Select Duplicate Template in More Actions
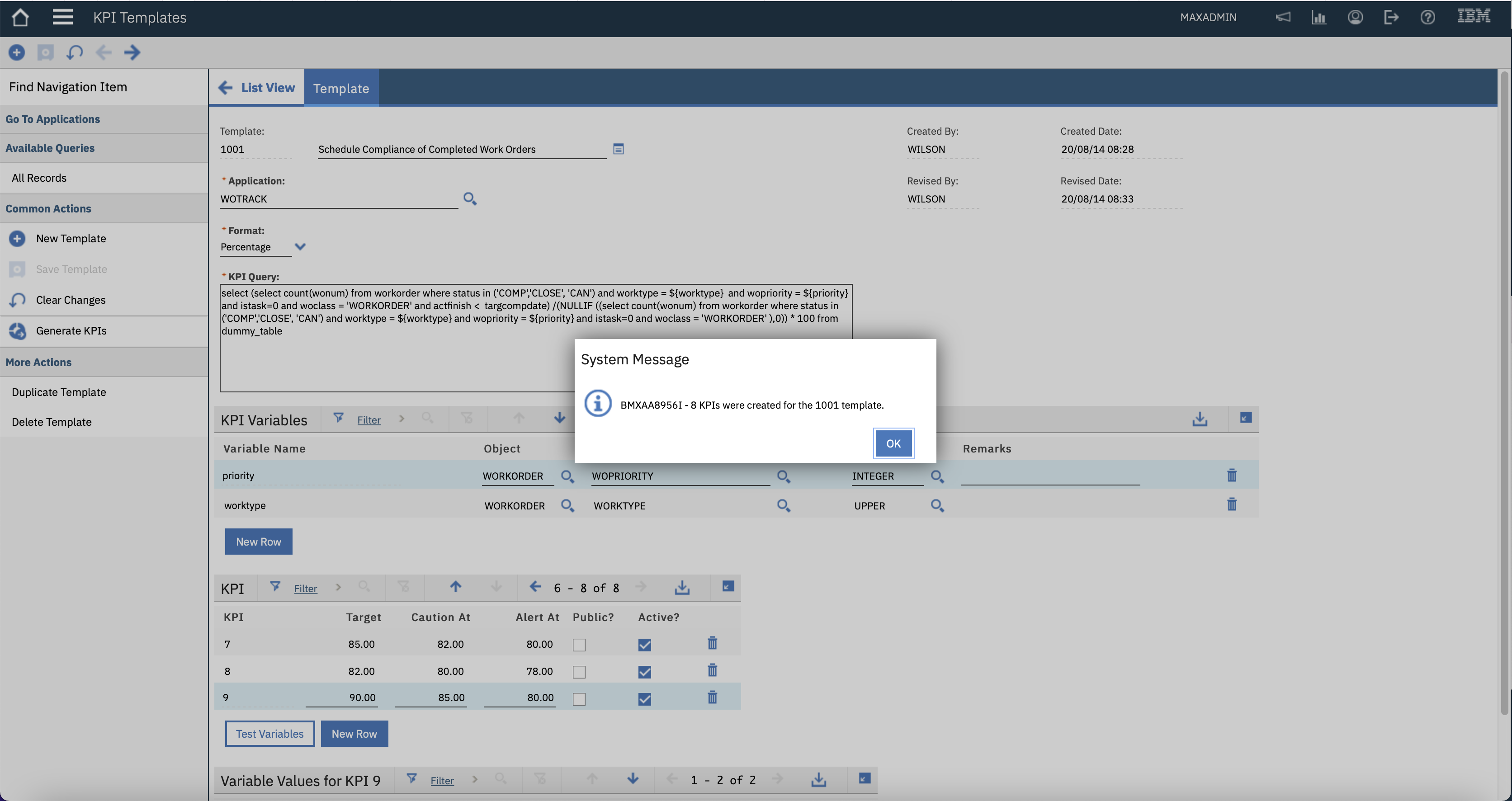The image size is (1512, 801). point(59,392)
